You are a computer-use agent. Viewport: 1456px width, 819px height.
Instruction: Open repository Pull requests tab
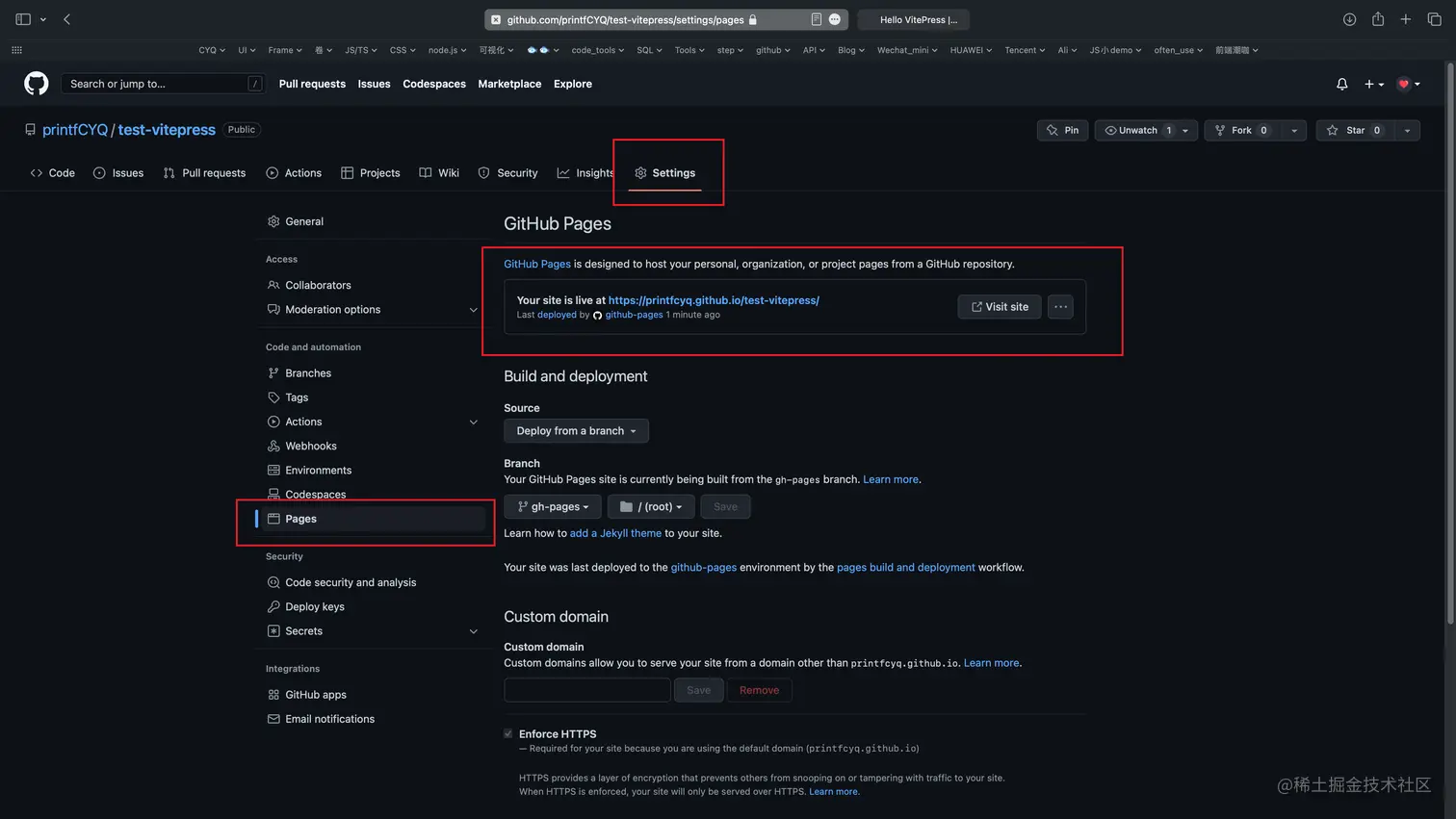pos(204,173)
